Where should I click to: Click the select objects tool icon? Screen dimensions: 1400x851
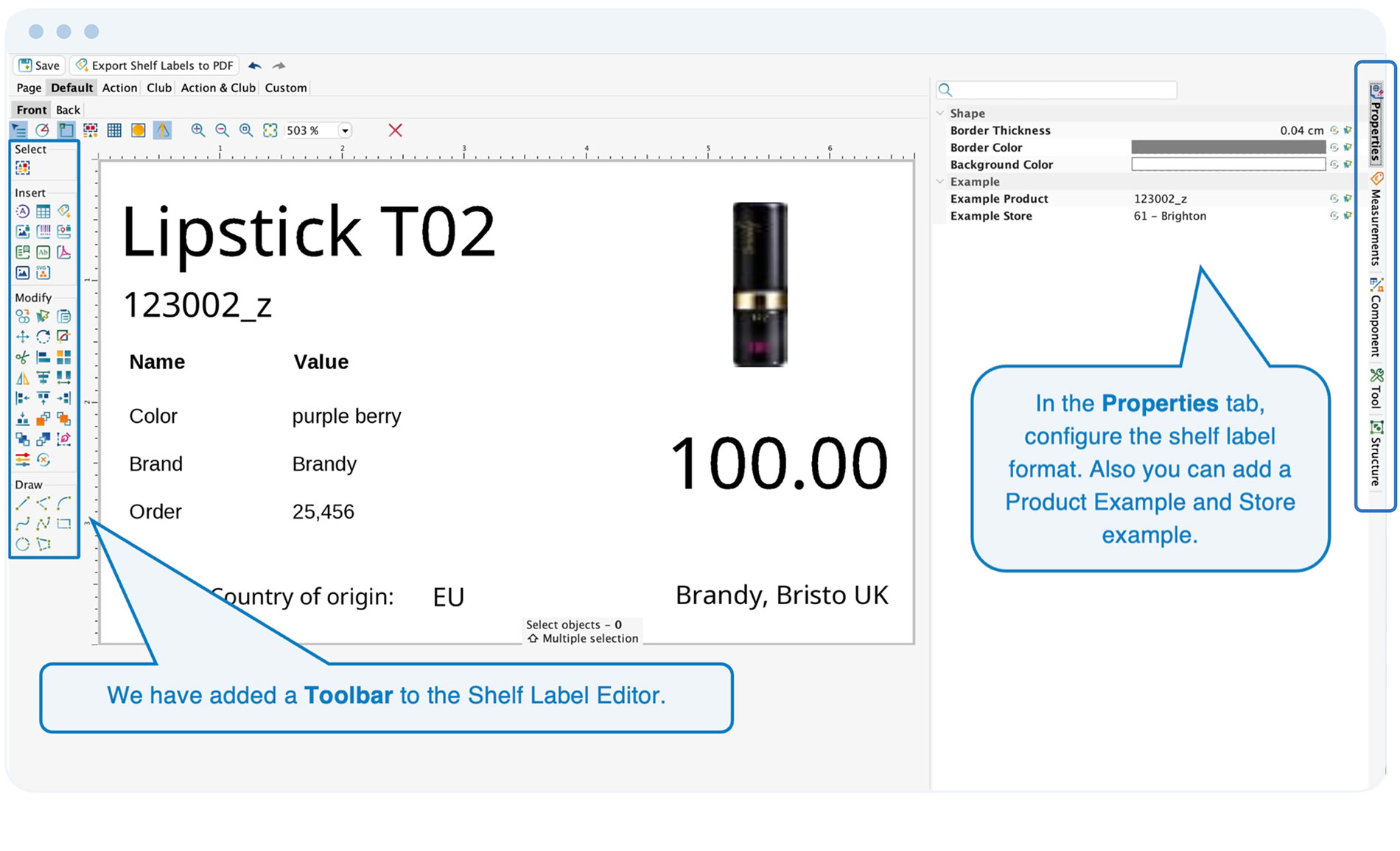23,168
